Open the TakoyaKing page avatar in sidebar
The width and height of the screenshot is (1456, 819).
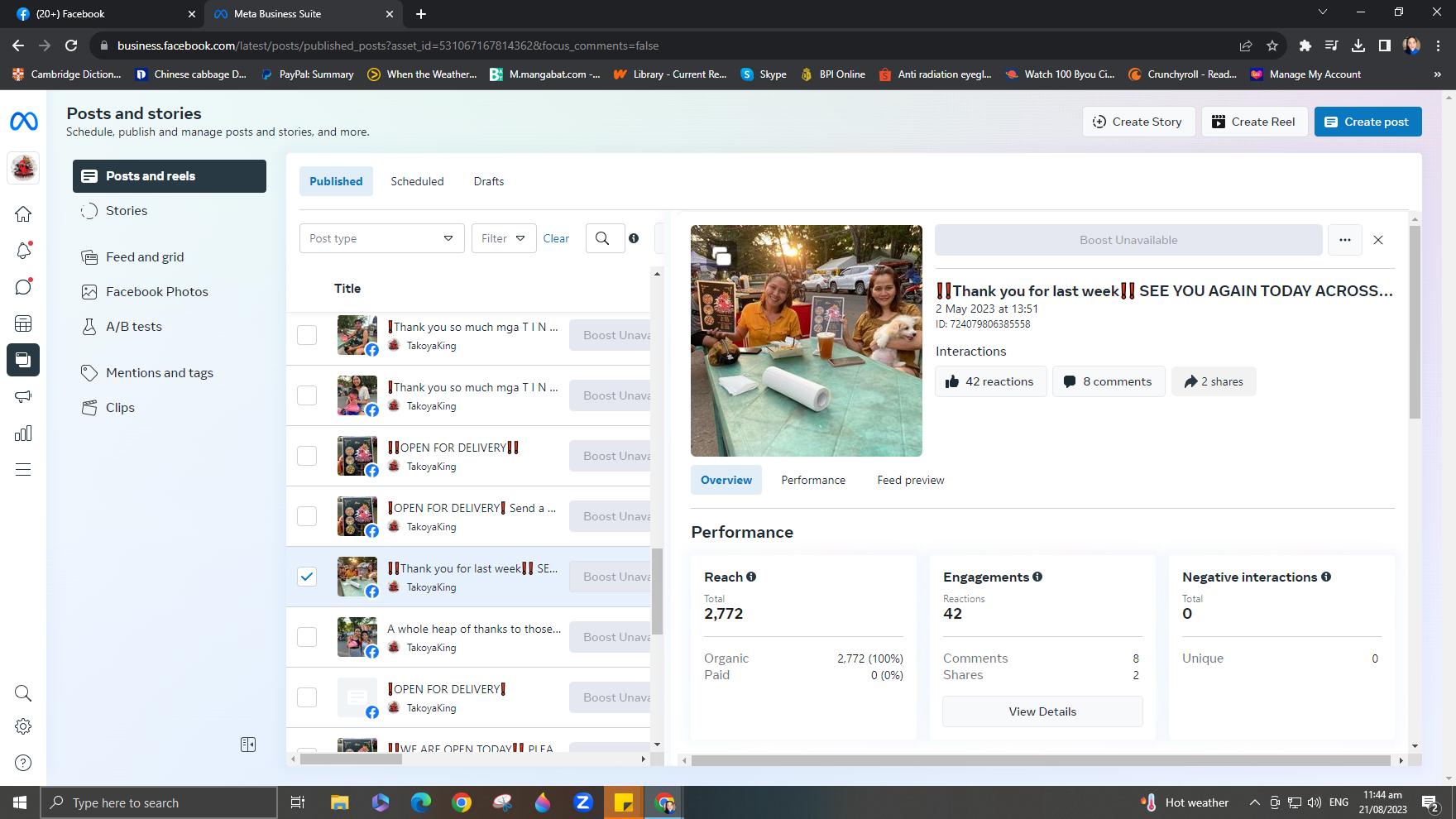click(23, 168)
